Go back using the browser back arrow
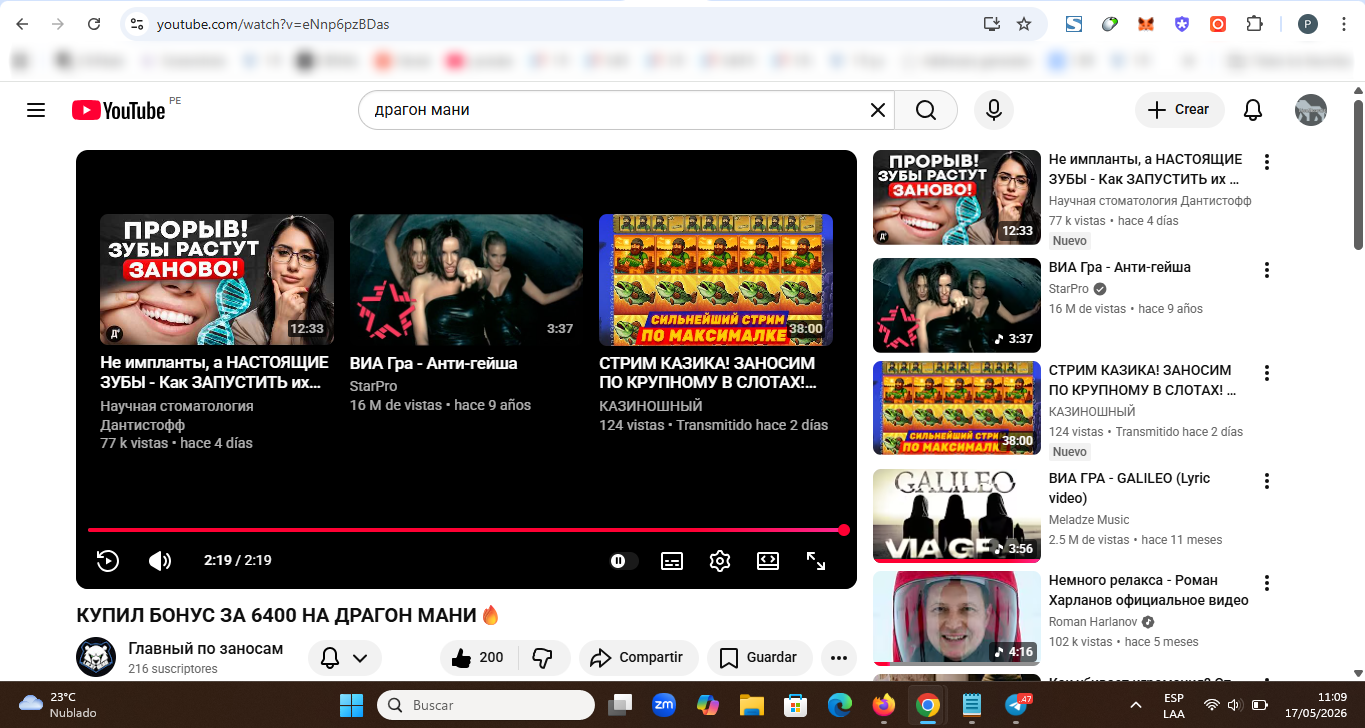Image resolution: width=1365 pixels, height=728 pixels. coord(22,24)
